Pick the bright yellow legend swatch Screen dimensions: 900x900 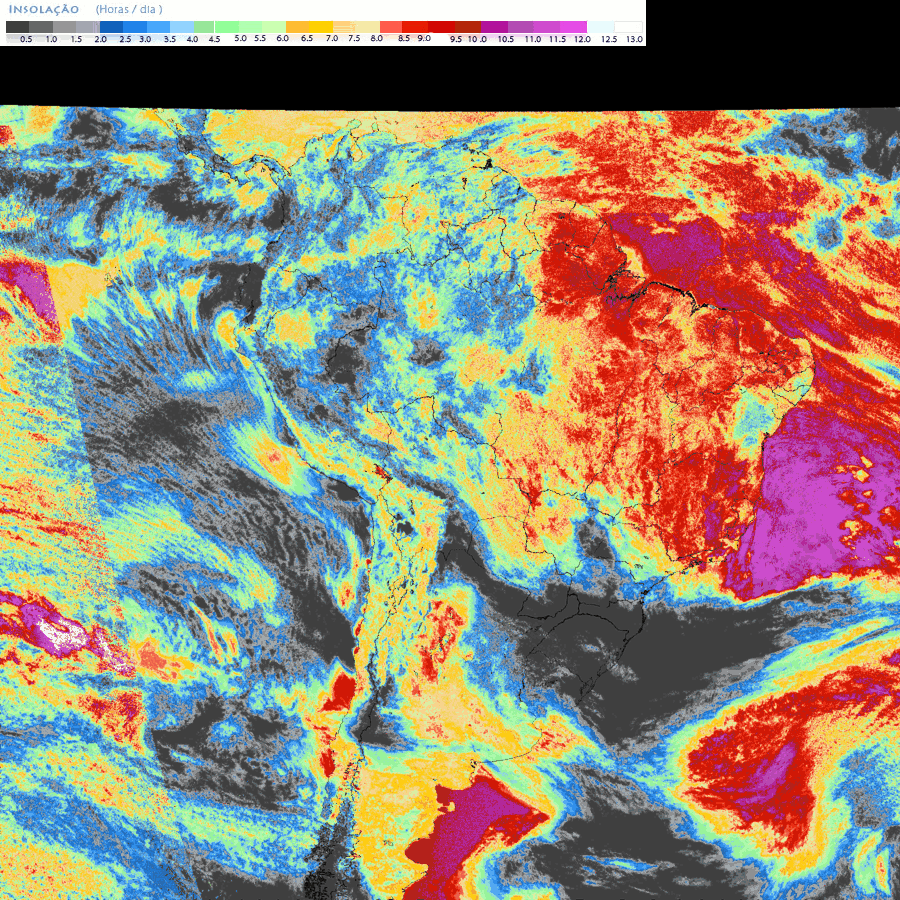click(321, 27)
